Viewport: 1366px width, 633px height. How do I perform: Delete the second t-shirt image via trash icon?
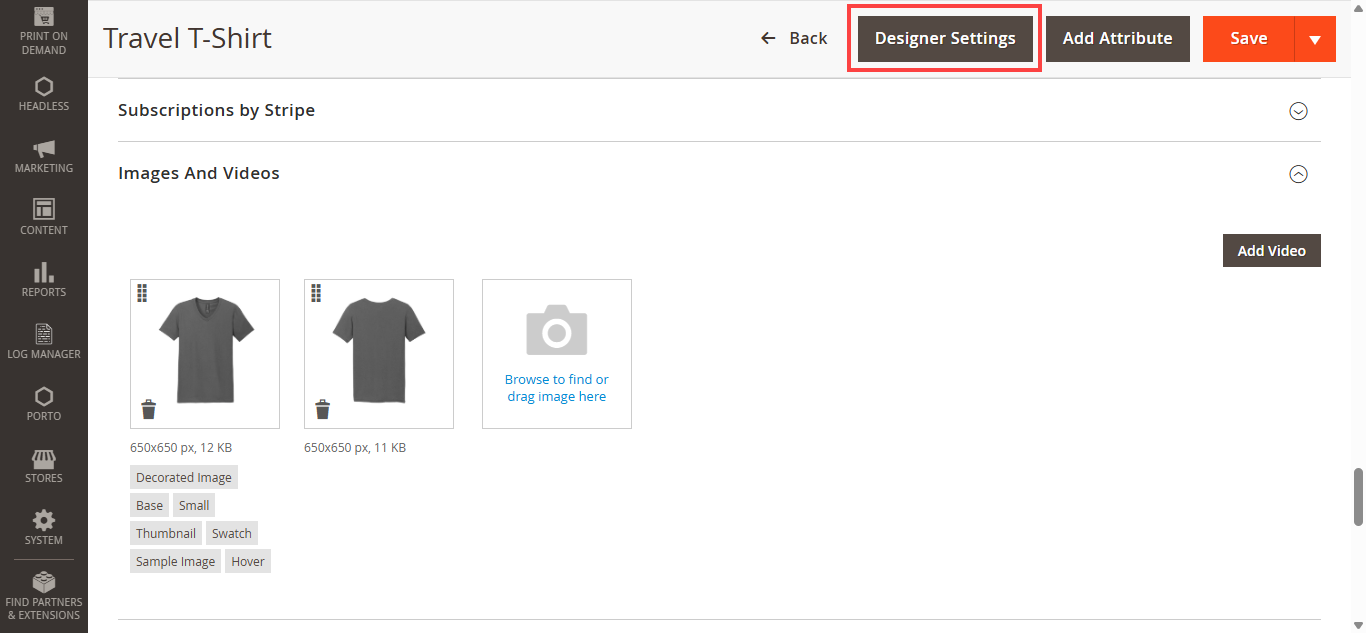(x=322, y=409)
